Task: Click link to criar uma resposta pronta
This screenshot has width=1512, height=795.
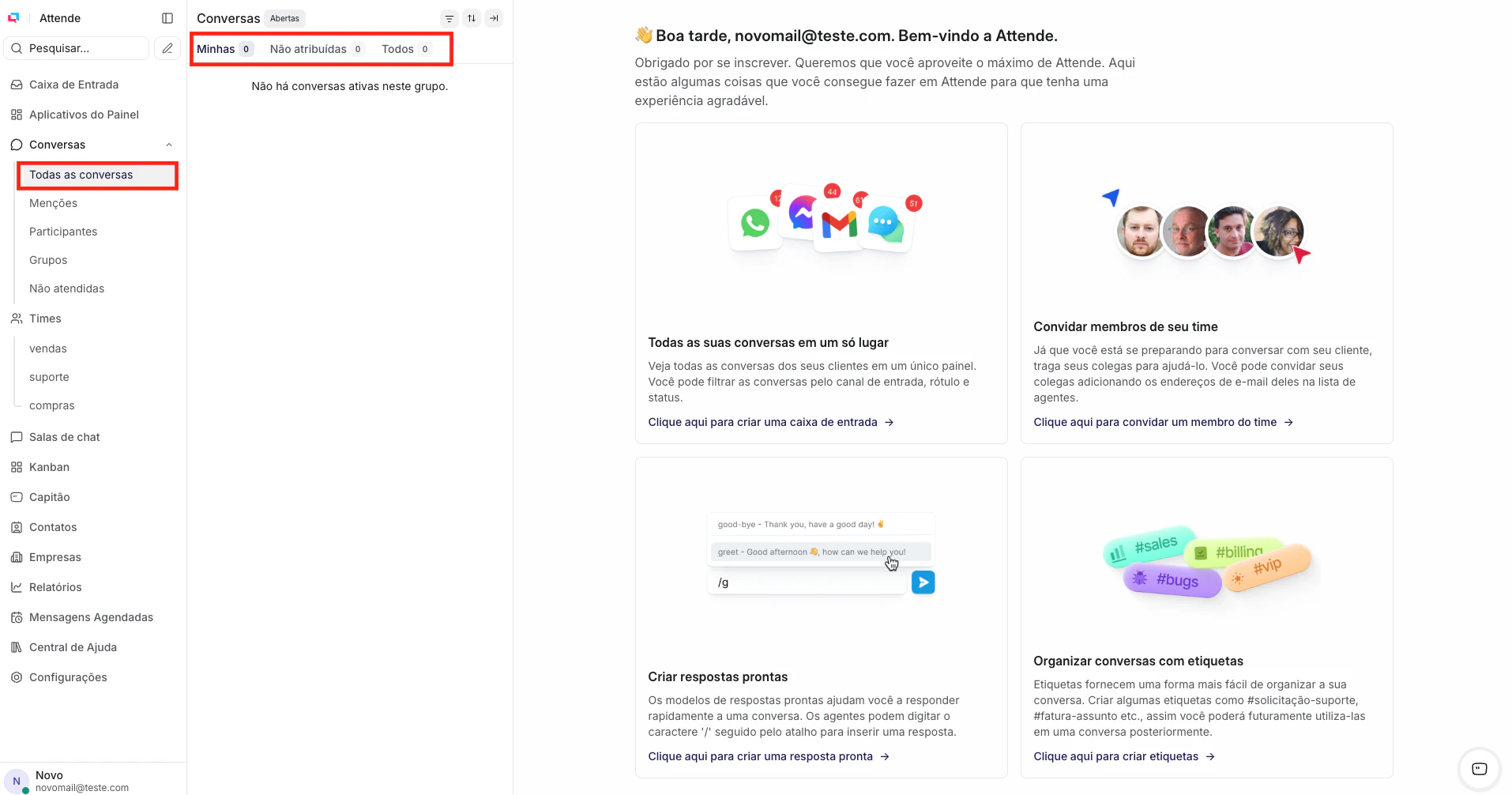Action: [x=769, y=756]
